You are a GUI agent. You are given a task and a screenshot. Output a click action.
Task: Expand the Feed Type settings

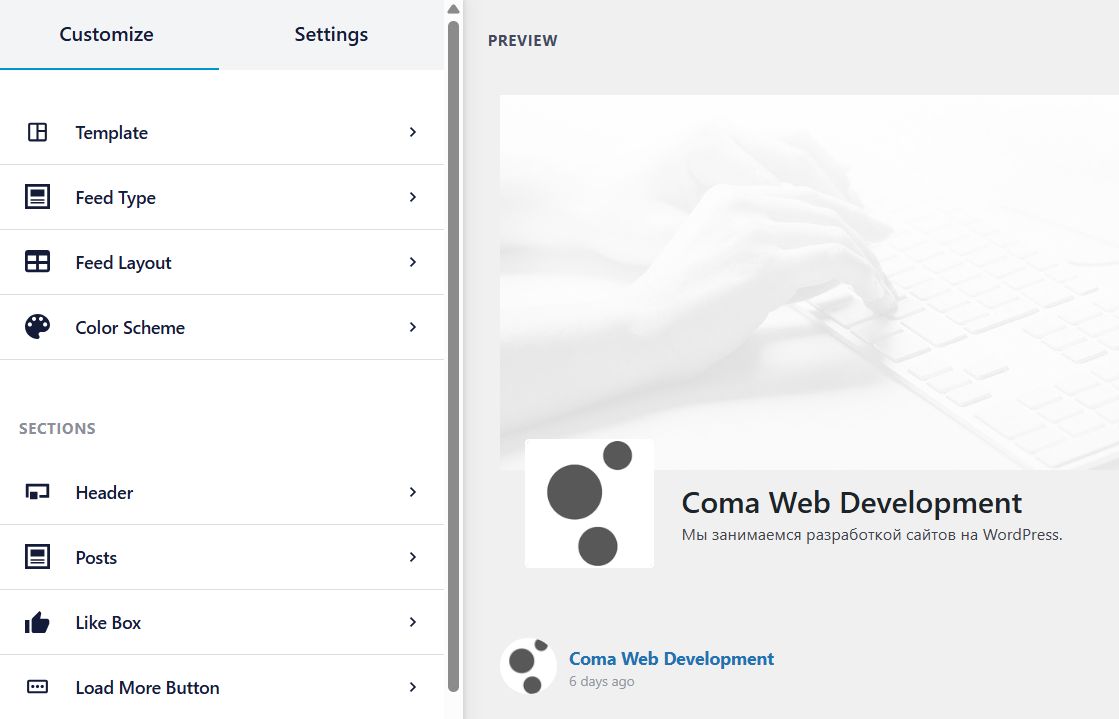click(412, 196)
